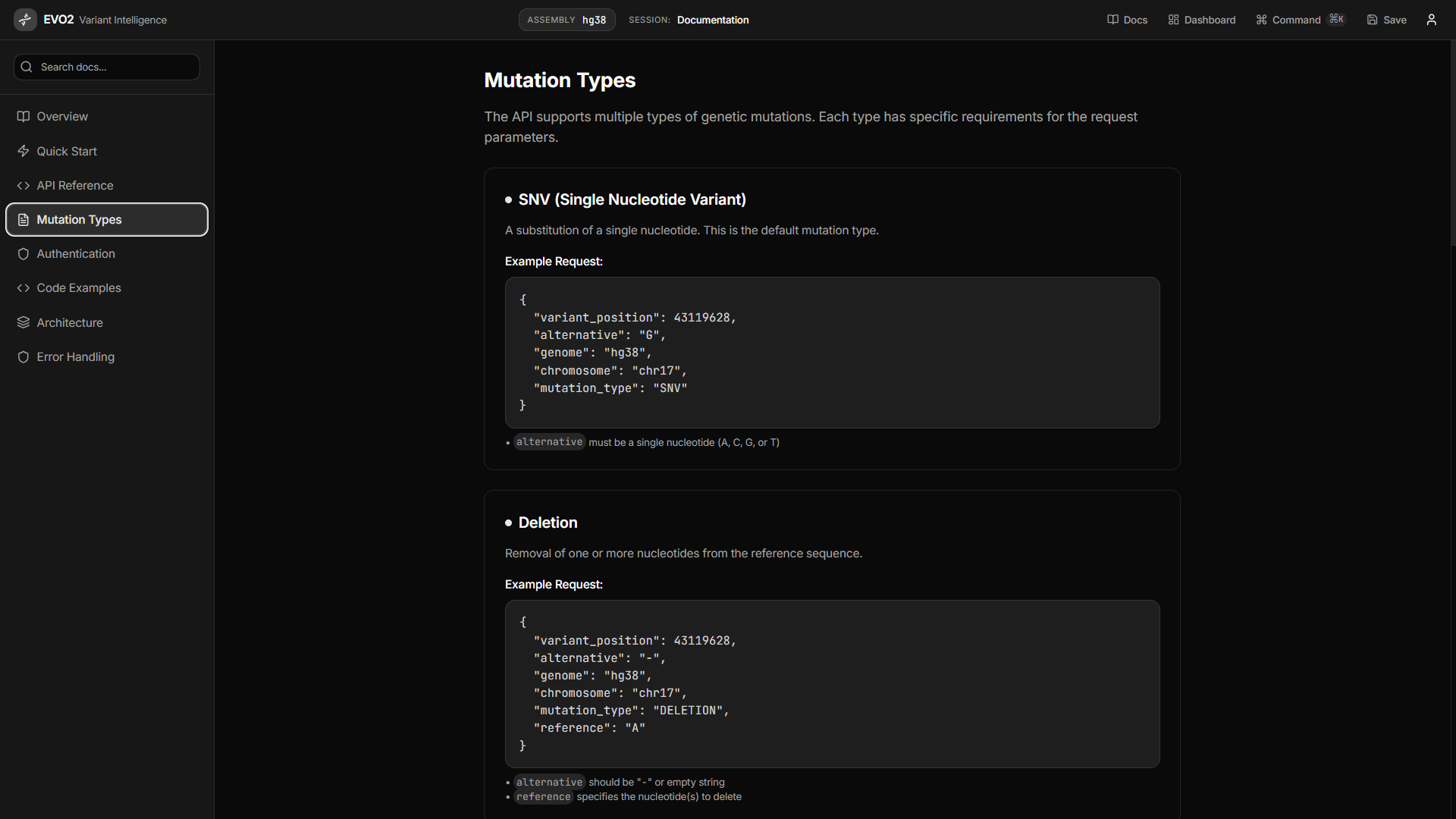Click inside the SNV example request code block
1456x819 pixels.
point(832,353)
